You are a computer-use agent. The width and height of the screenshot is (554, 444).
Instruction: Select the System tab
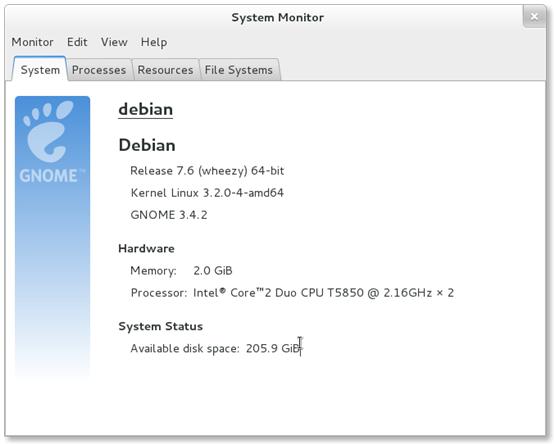(40, 70)
